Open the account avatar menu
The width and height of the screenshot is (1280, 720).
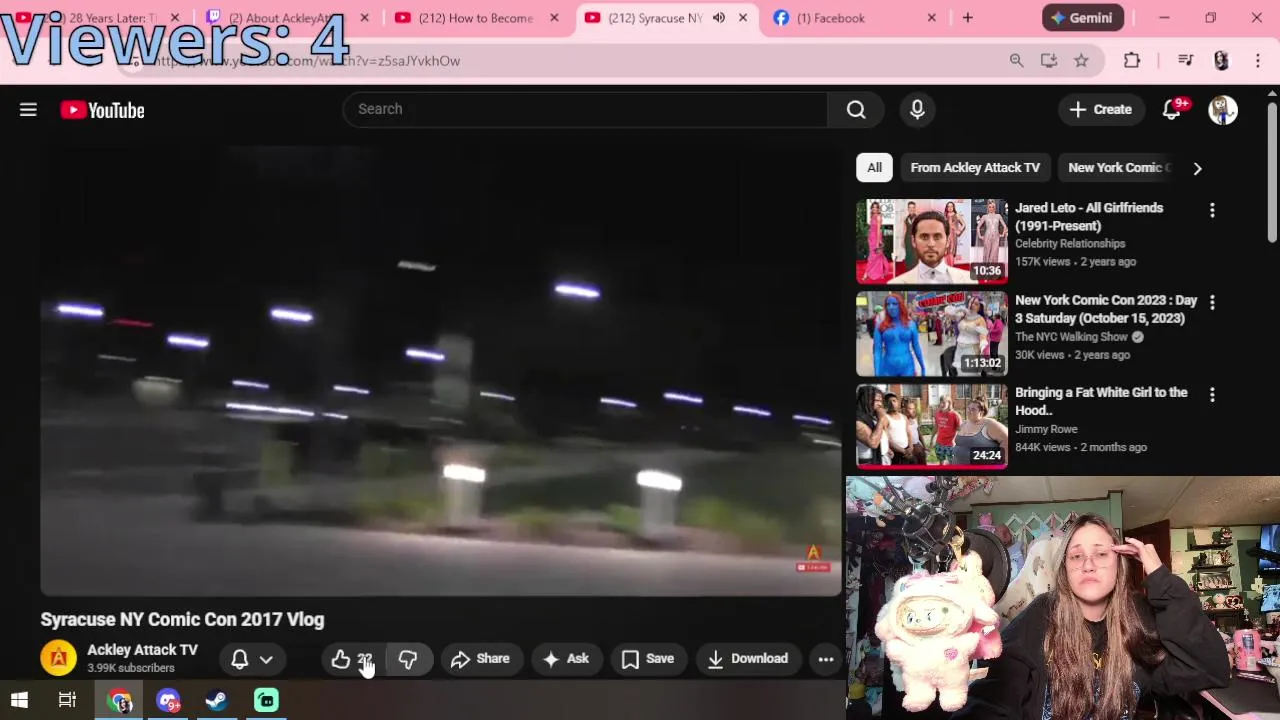click(1223, 110)
